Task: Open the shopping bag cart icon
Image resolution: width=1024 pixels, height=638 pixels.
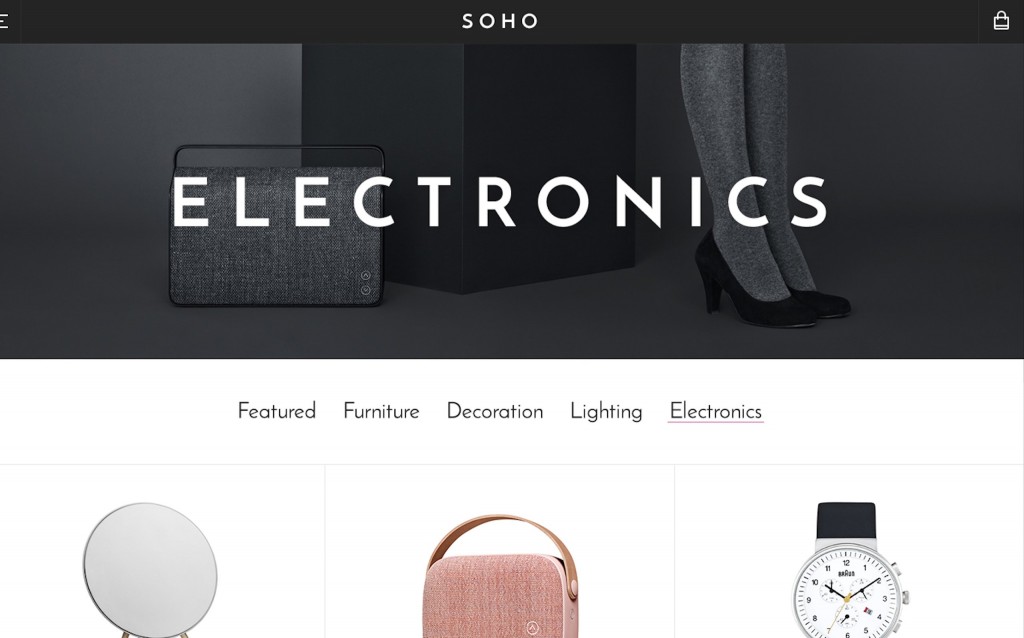Action: [1000, 21]
